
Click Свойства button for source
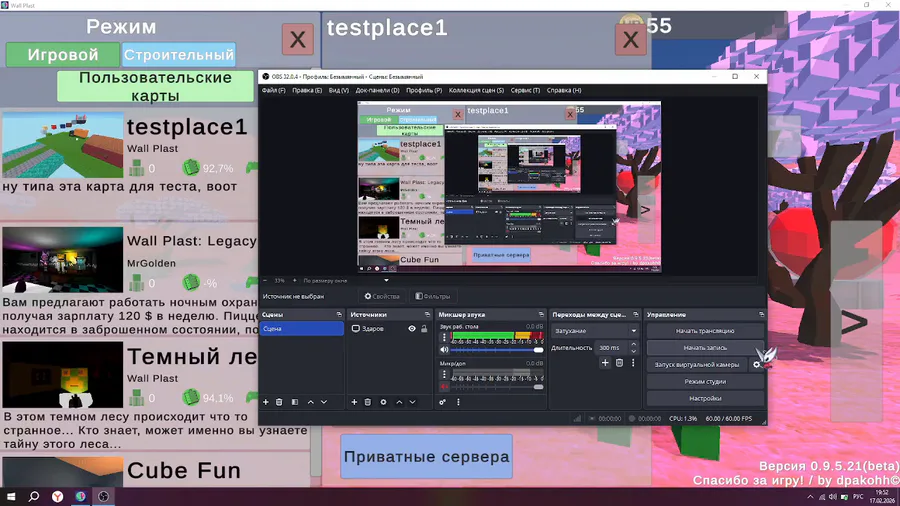tap(382, 297)
